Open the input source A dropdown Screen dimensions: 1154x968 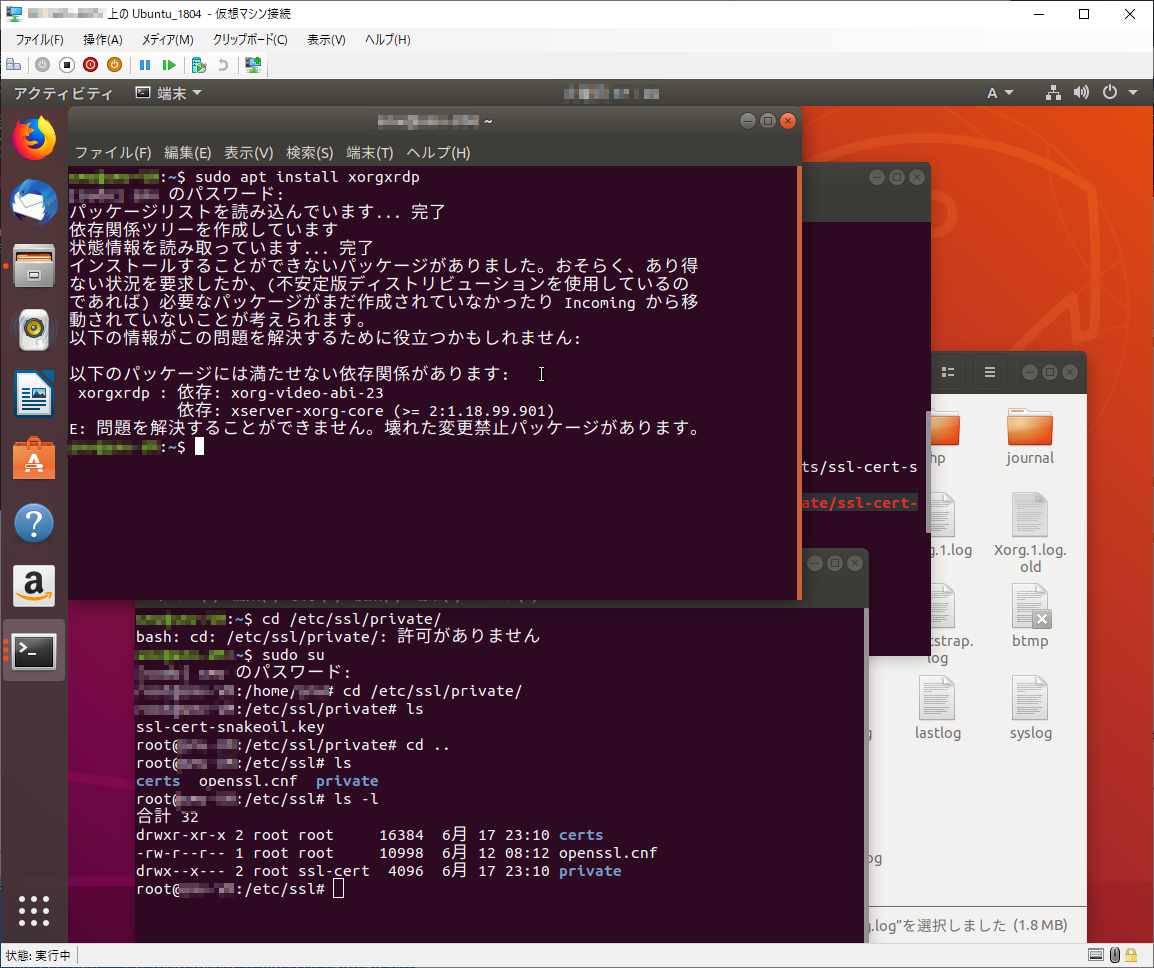click(x=1000, y=93)
